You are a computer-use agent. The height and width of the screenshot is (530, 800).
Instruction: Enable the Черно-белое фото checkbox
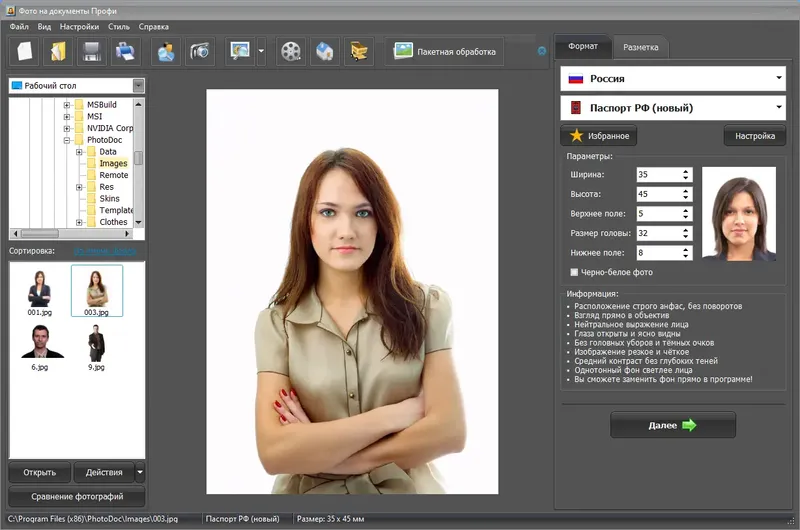[x=574, y=272]
